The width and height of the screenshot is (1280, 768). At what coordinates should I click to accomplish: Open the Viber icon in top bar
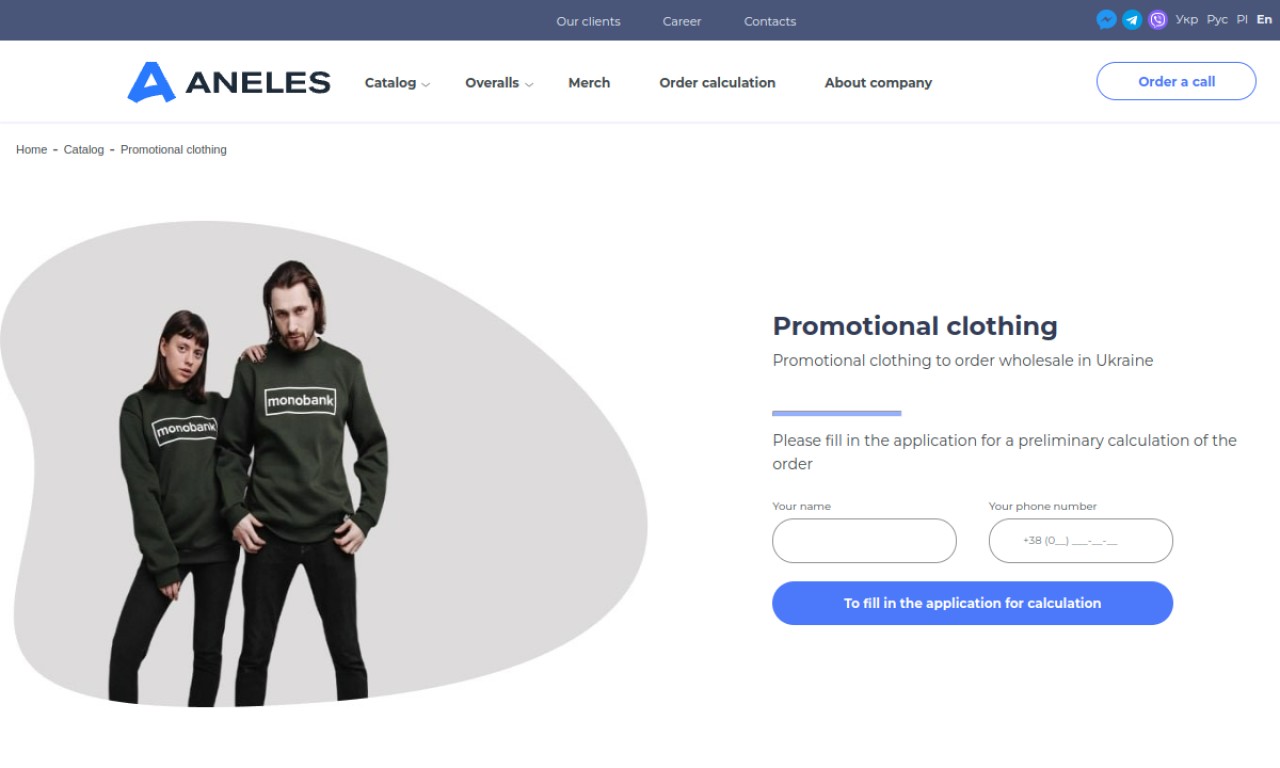[1158, 20]
